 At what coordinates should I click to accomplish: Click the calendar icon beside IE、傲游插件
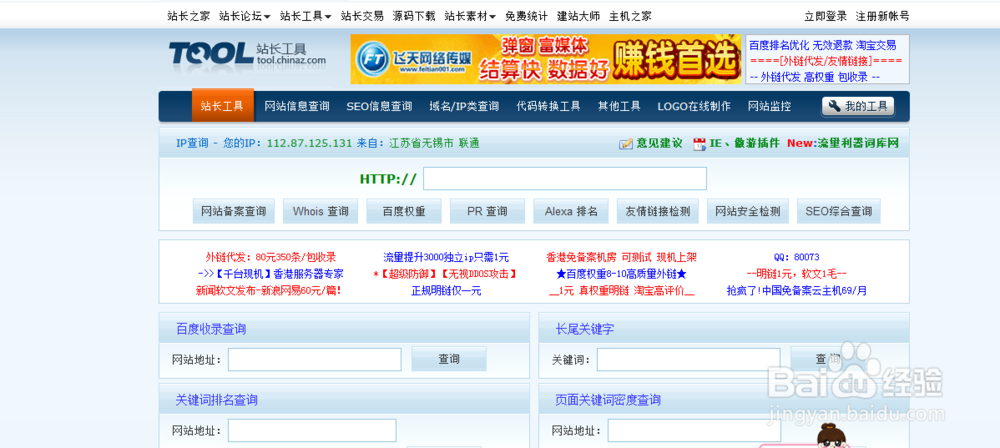pos(700,144)
